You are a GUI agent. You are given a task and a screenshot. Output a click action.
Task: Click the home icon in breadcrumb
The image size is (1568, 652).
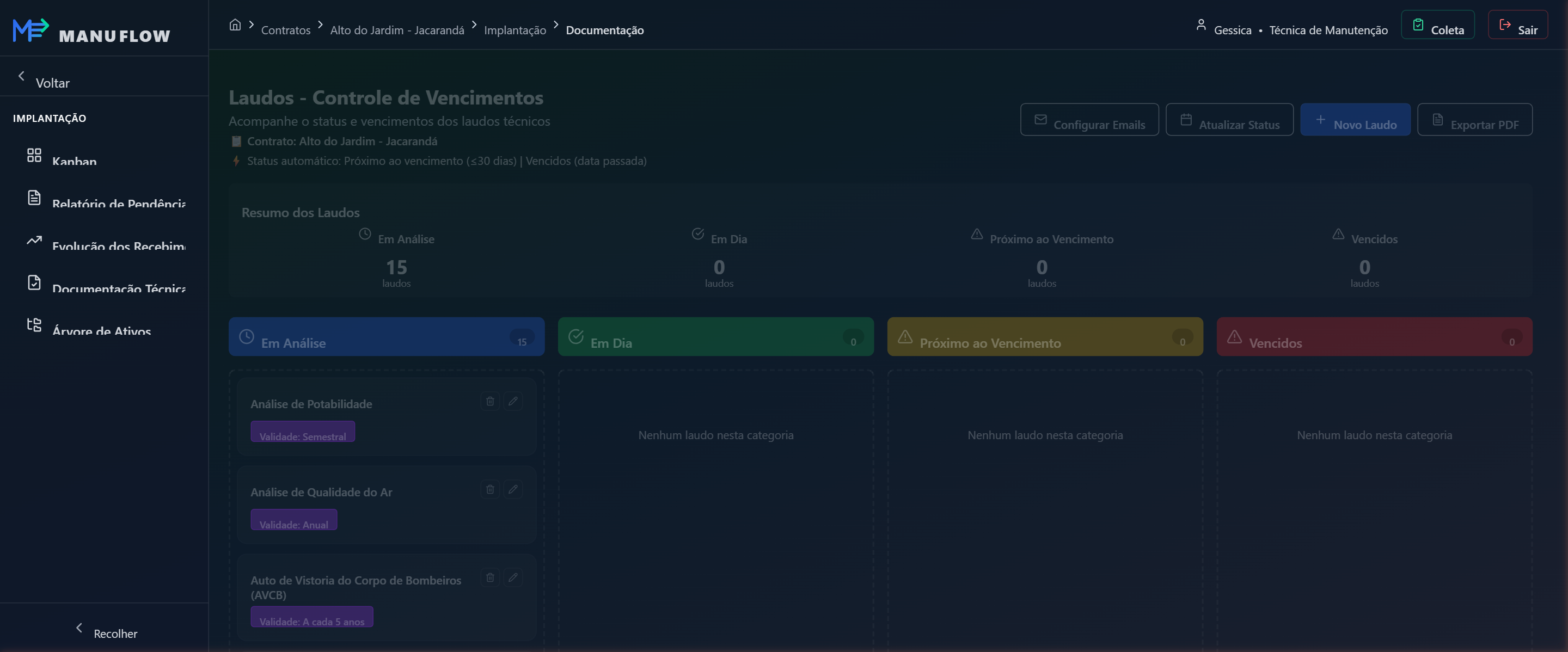[235, 25]
